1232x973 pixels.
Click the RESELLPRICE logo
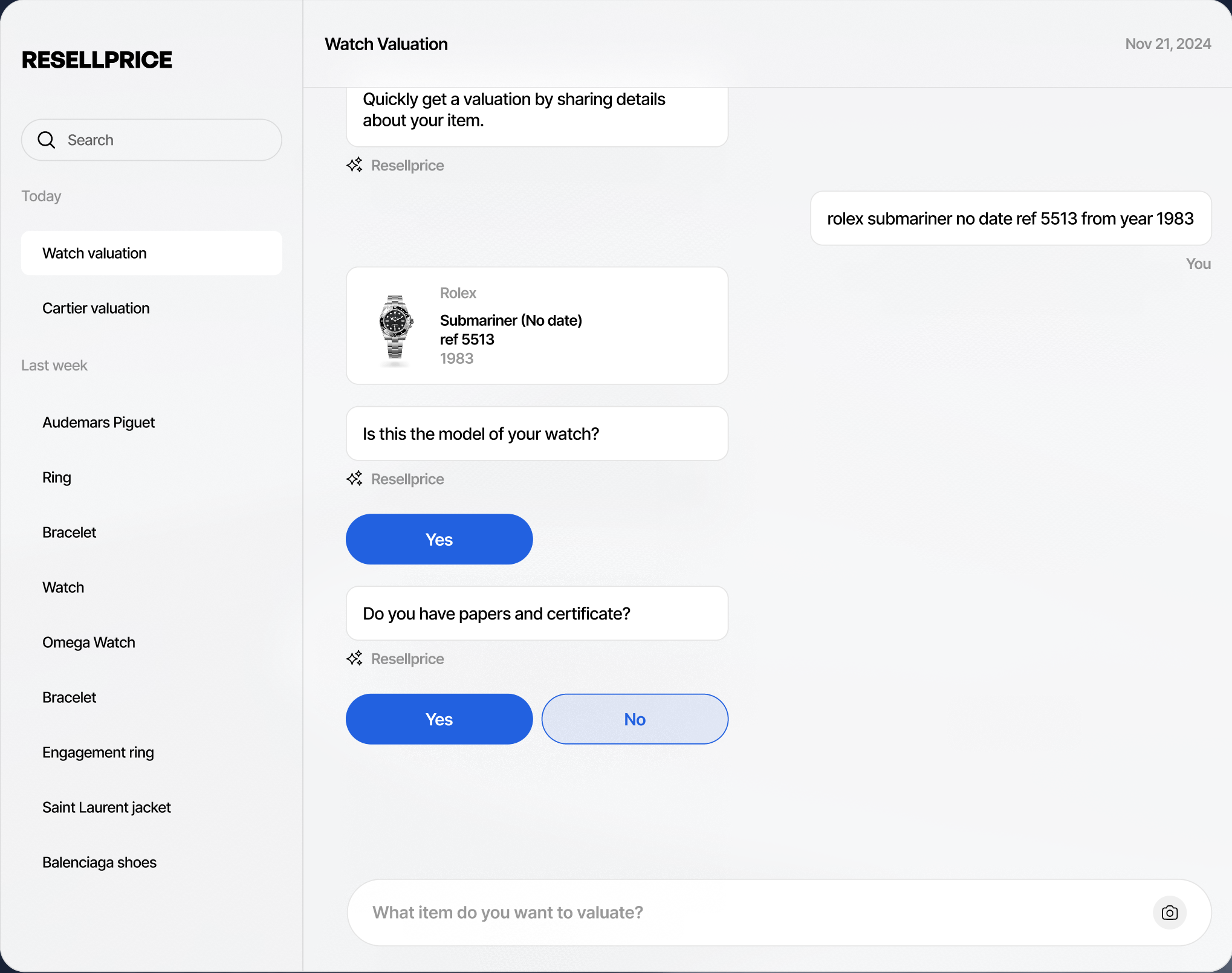pyautogui.click(x=97, y=60)
